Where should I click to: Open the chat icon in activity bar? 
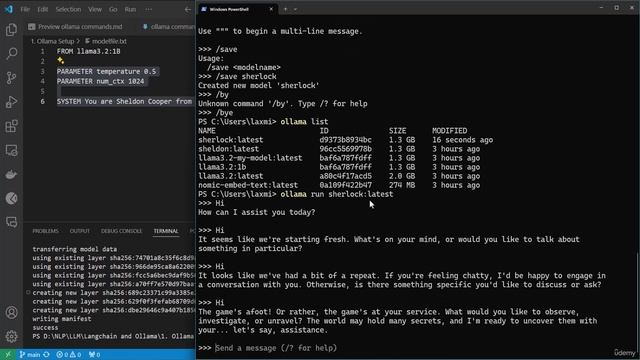11,222
